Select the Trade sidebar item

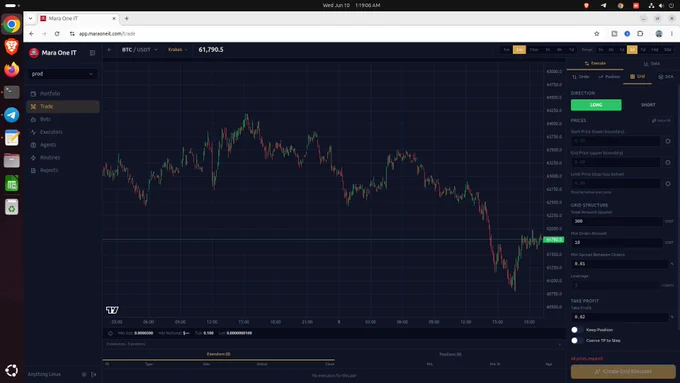pos(62,106)
